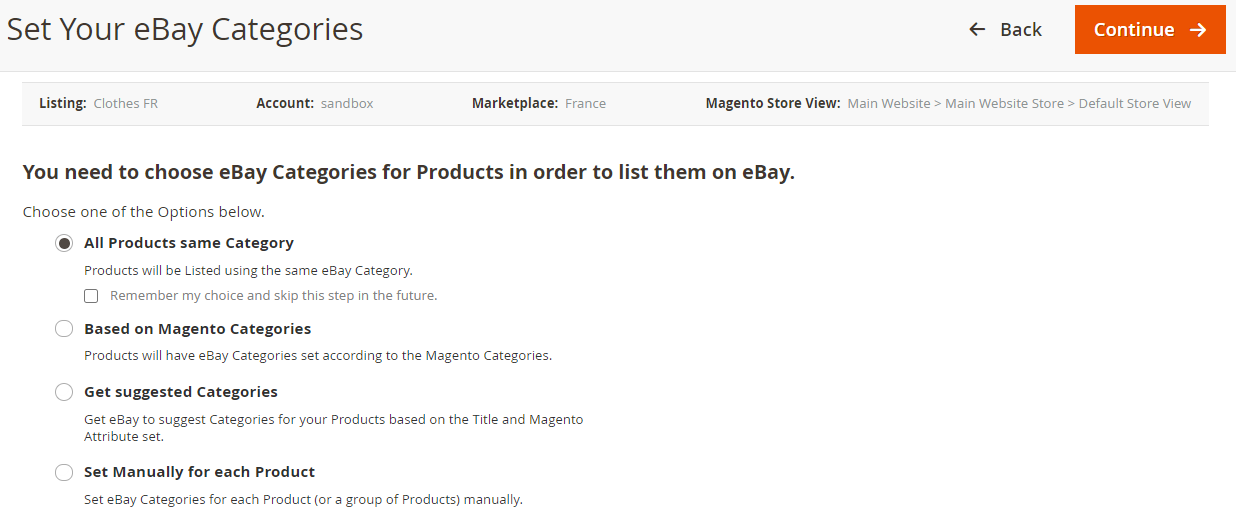Go back using the Back text
This screenshot has width=1236, height=523.
(1021, 30)
